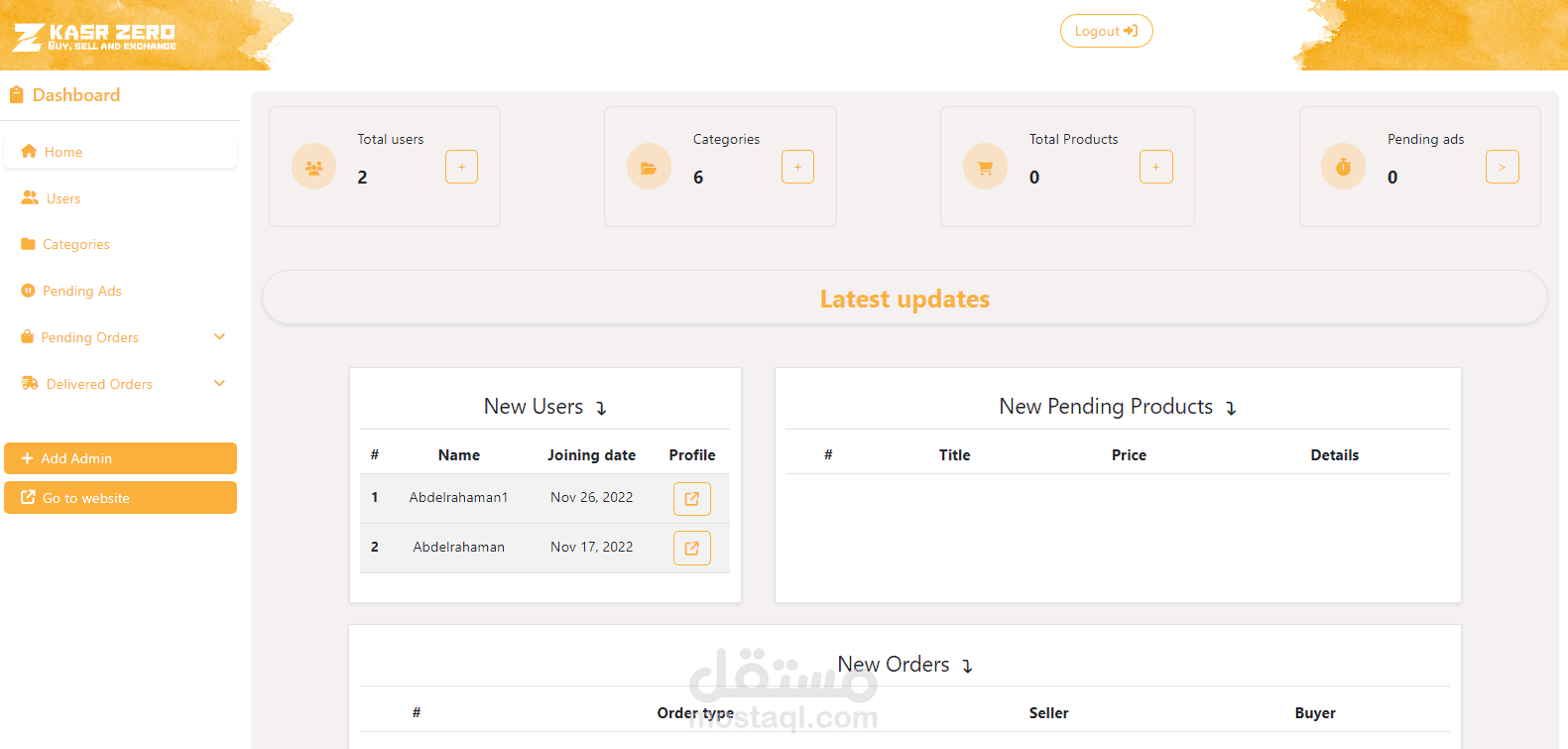Viewport: 1568px width, 749px height.
Task: Open Pending ads with arrow button
Action: click(x=1502, y=167)
